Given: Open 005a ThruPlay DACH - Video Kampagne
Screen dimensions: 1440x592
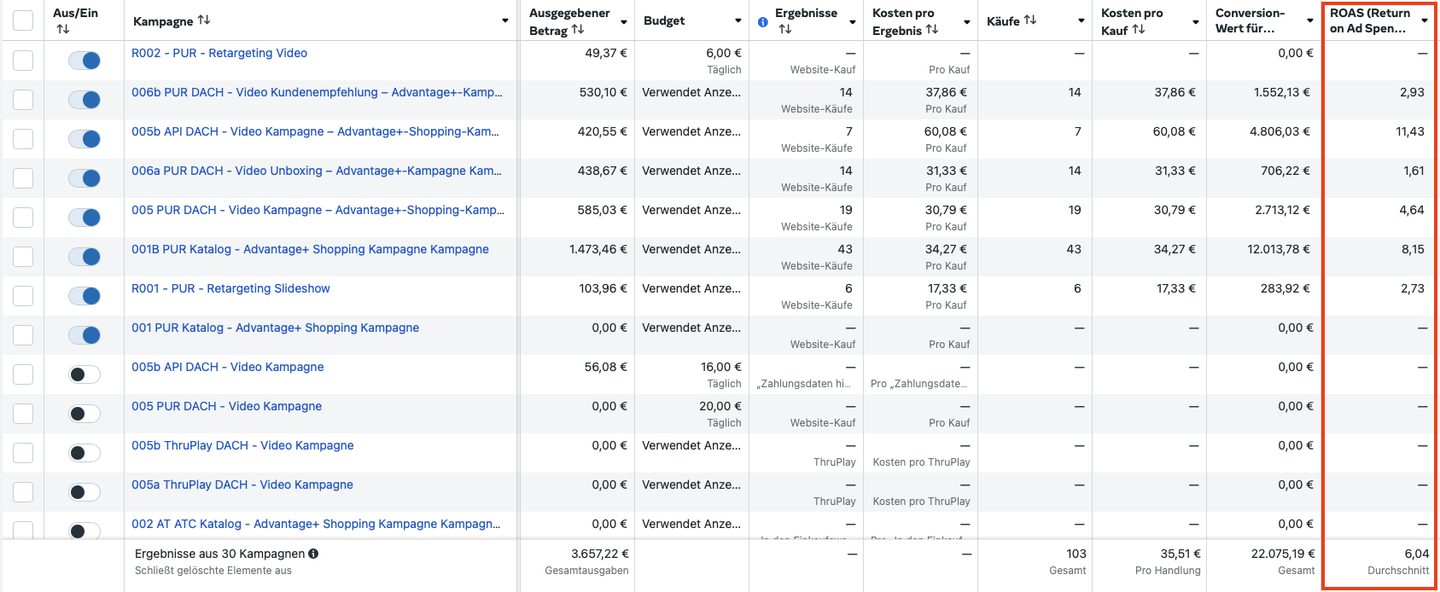Looking at the screenshot, I should click(x=242, y=485).
